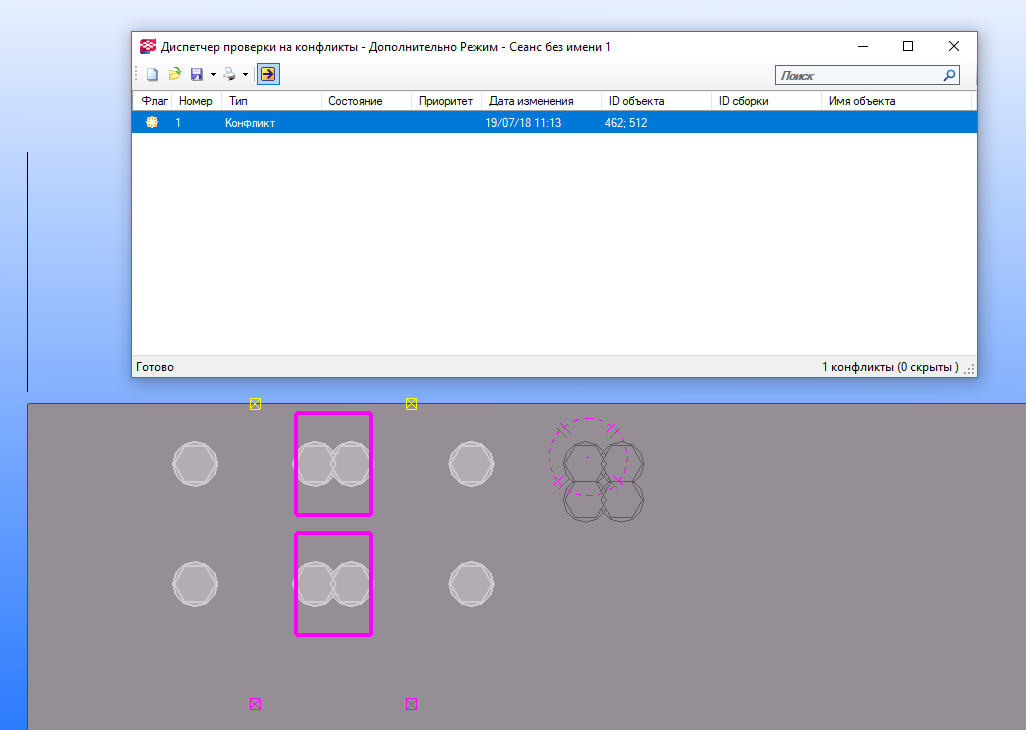Open a saved session with folder icon
The width and height of the screenshot is (1026, 730).
[175, 75]
